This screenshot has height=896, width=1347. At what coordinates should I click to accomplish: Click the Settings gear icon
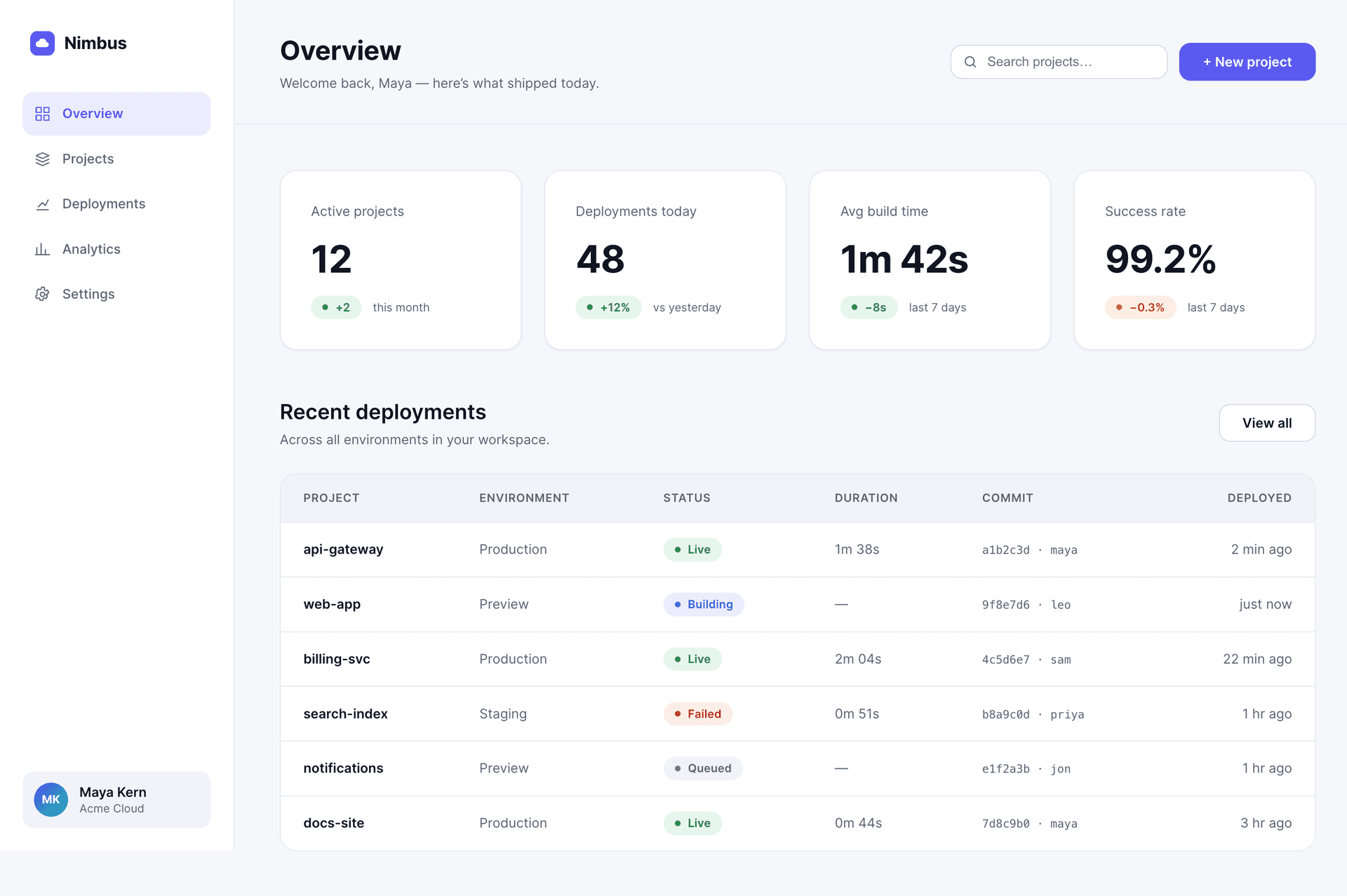[x=43, y=294]
